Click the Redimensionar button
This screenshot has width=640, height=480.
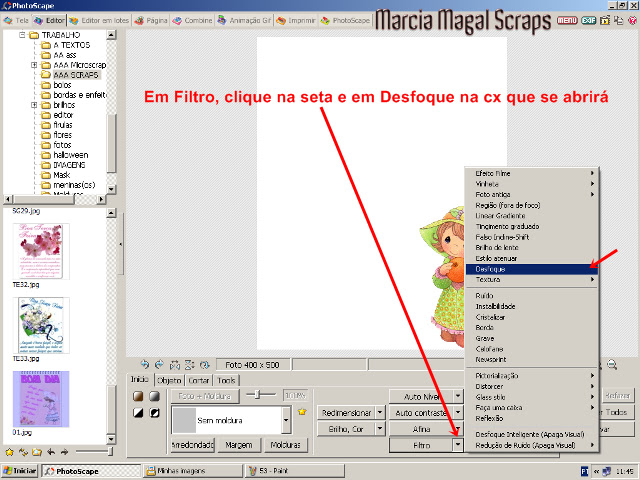346,413
